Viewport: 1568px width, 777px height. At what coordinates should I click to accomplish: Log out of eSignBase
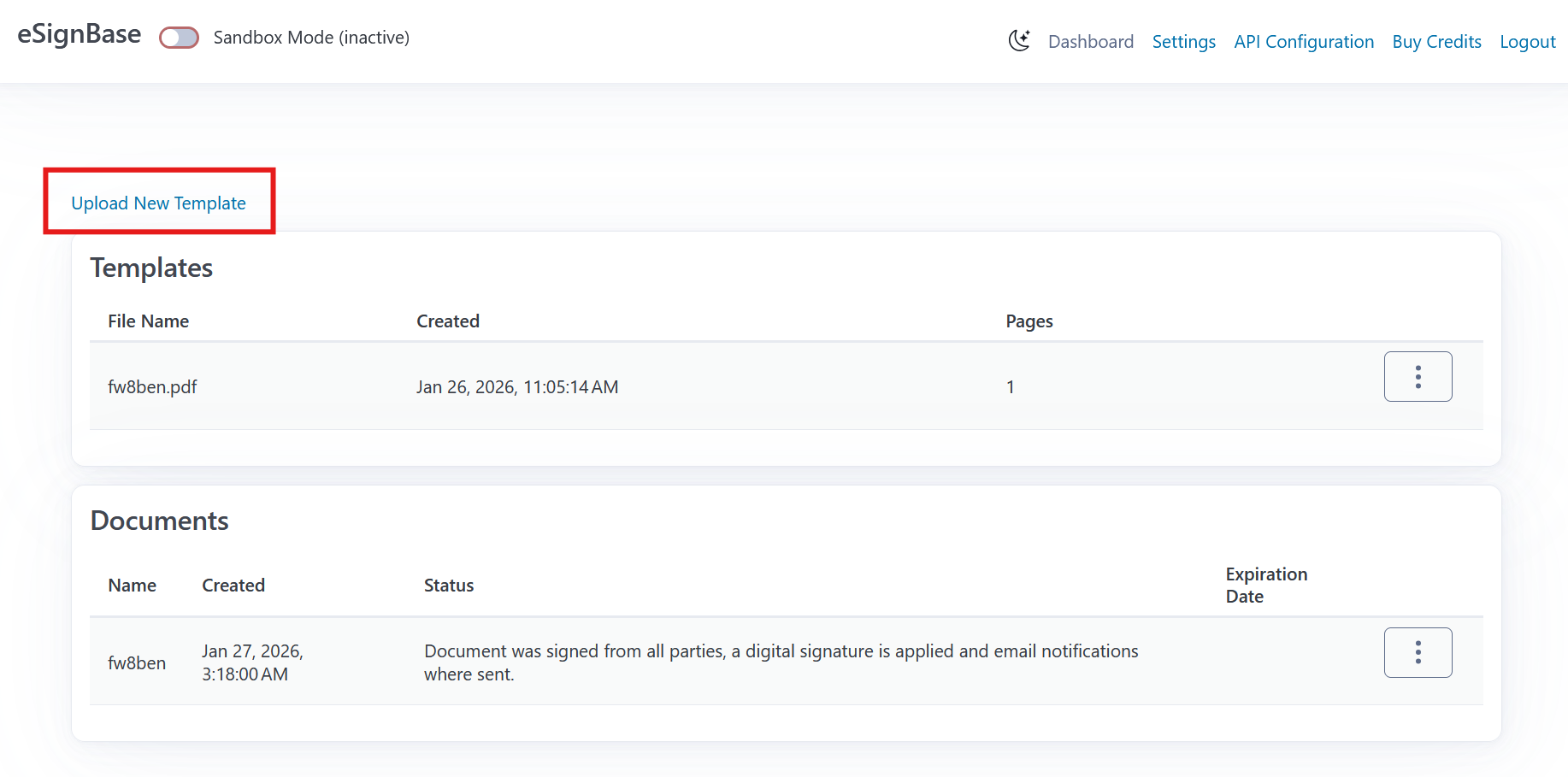point(1527,41)
